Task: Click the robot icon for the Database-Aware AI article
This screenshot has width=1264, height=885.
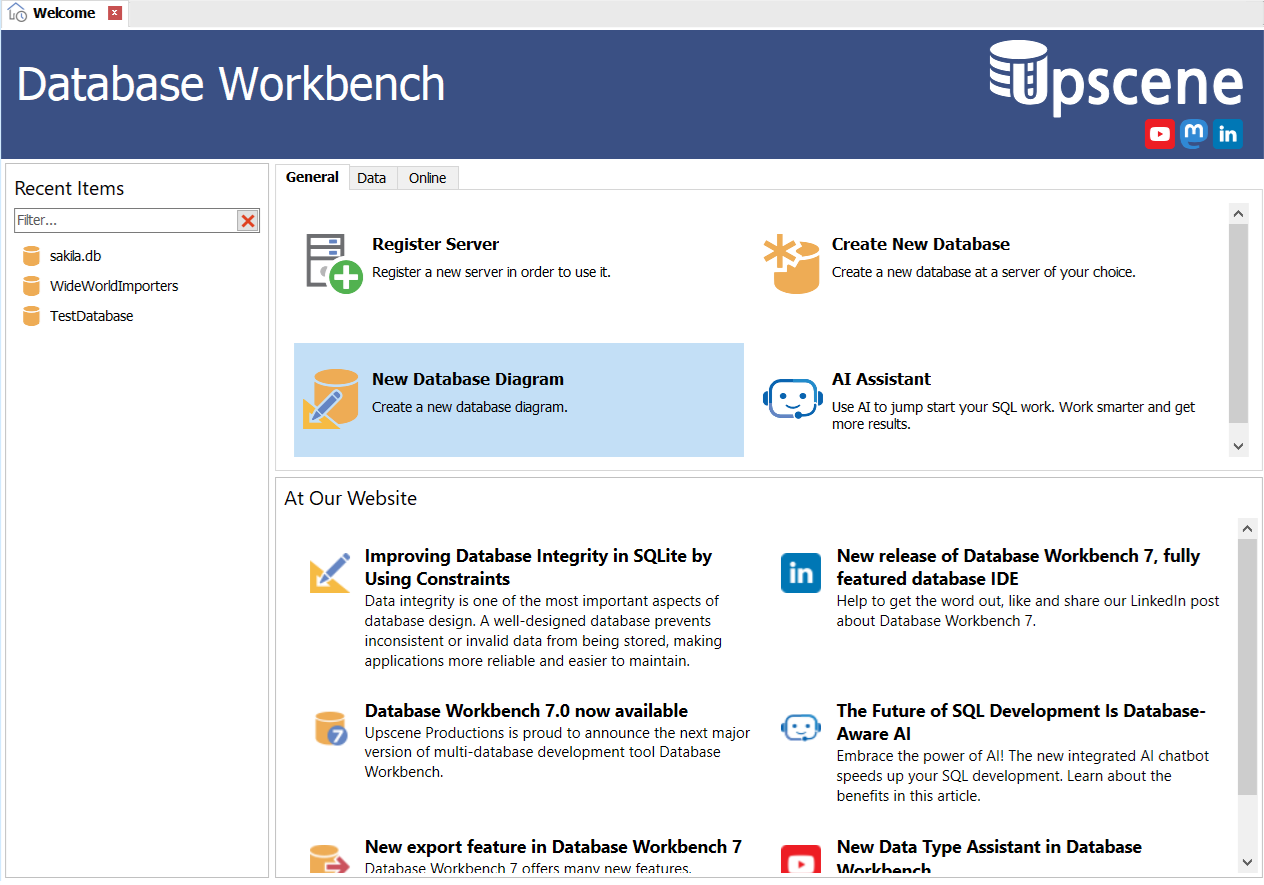Action: click(x=801, y=728)
